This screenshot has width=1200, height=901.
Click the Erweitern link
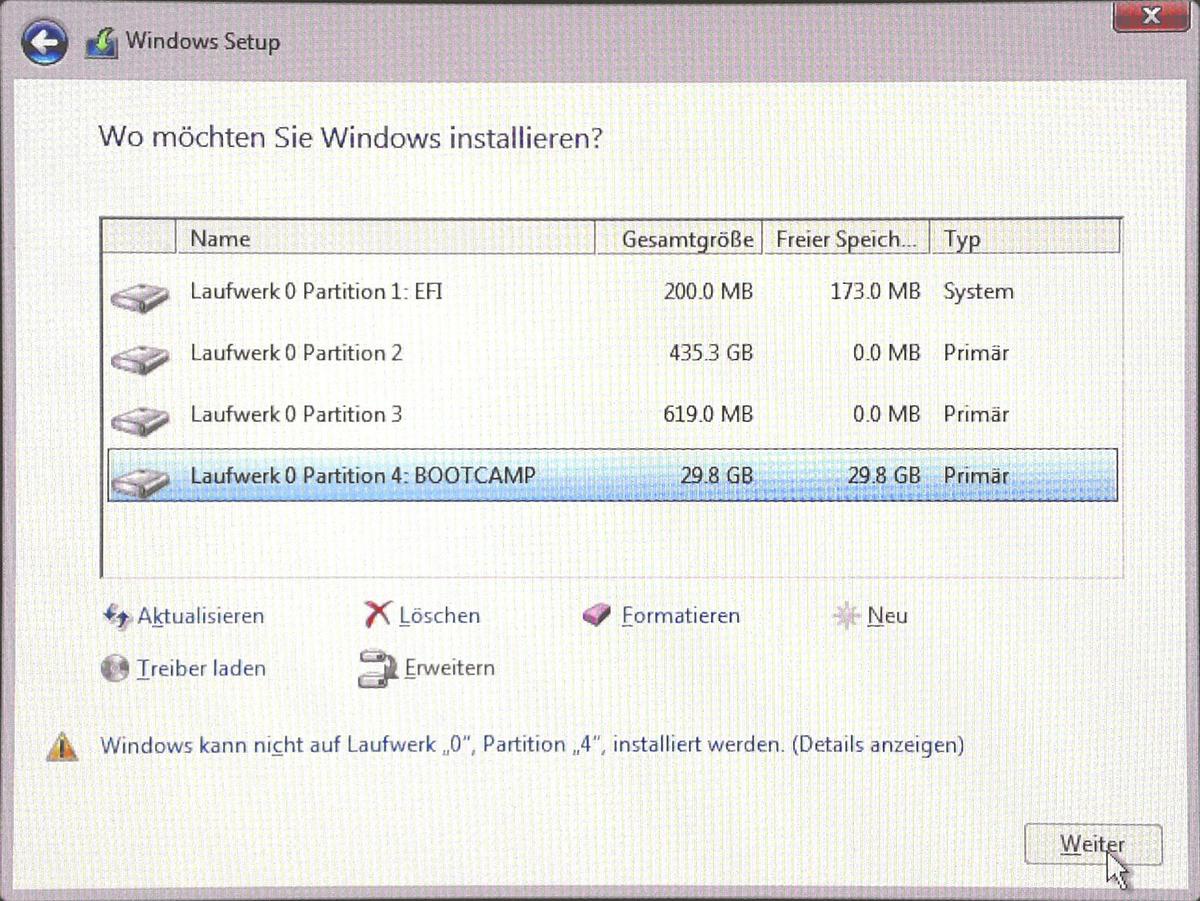(449, 668)
